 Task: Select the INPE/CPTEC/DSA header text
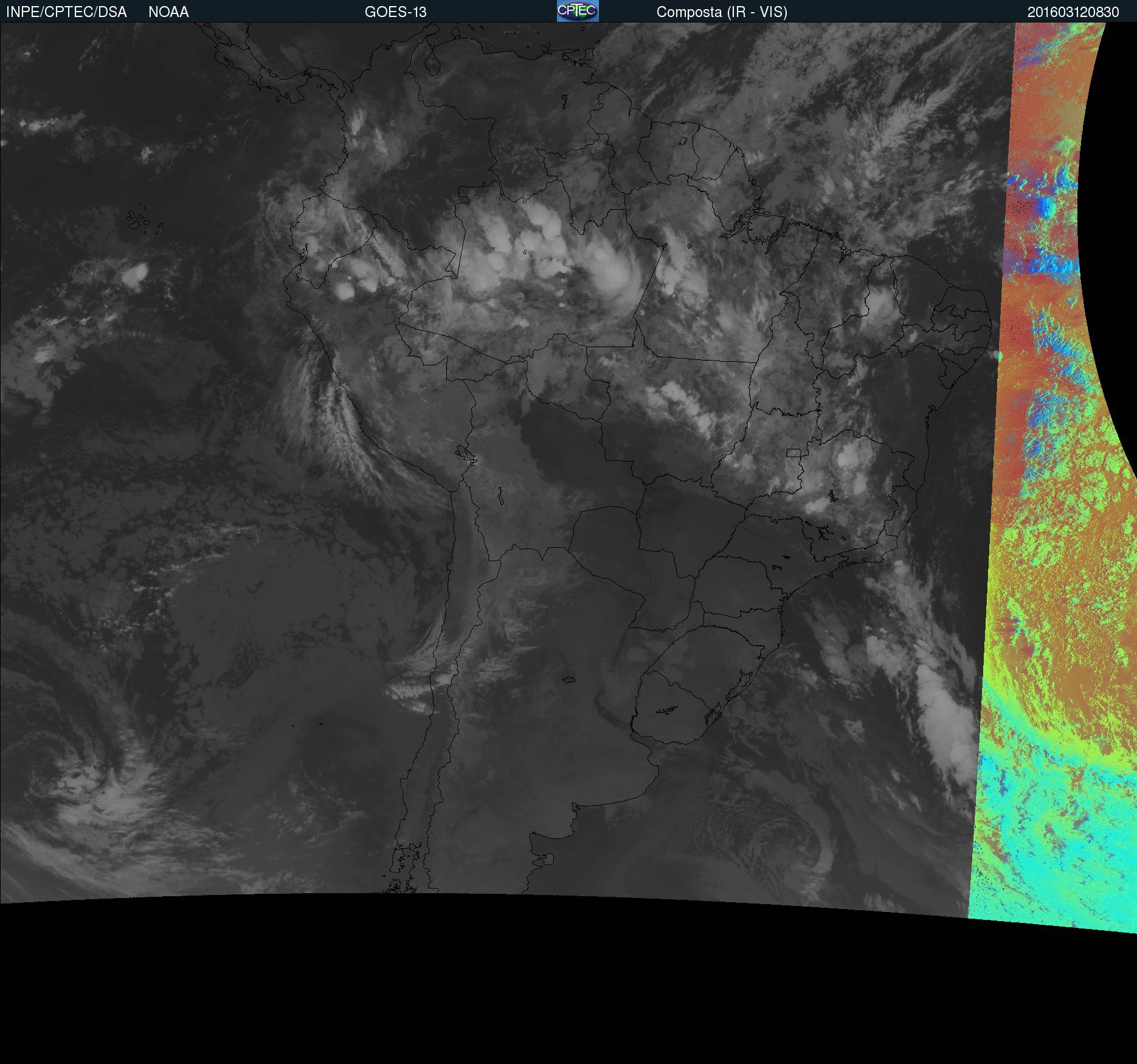(66, 12)
